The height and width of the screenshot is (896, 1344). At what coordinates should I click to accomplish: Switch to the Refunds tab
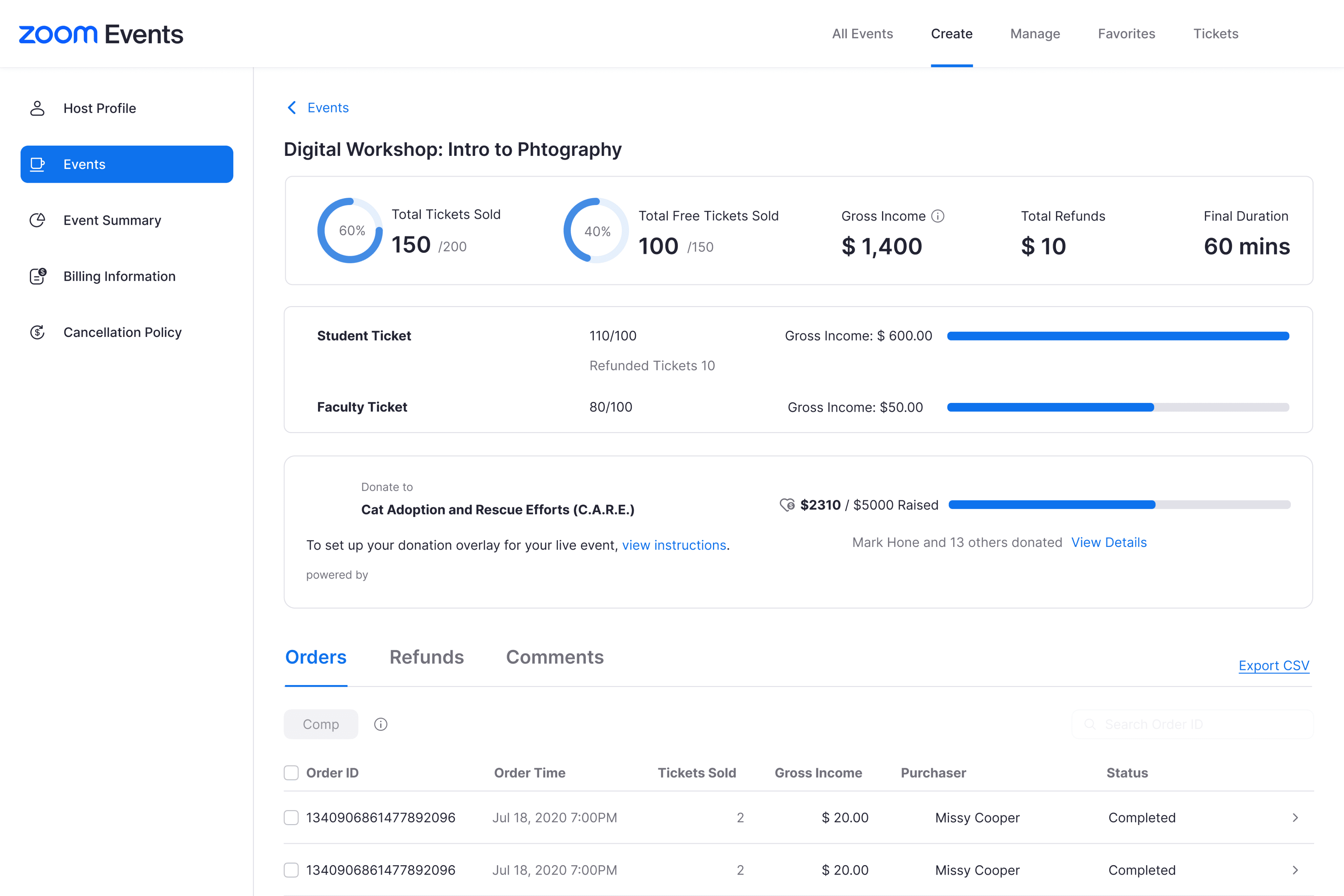tap(426, 657)
